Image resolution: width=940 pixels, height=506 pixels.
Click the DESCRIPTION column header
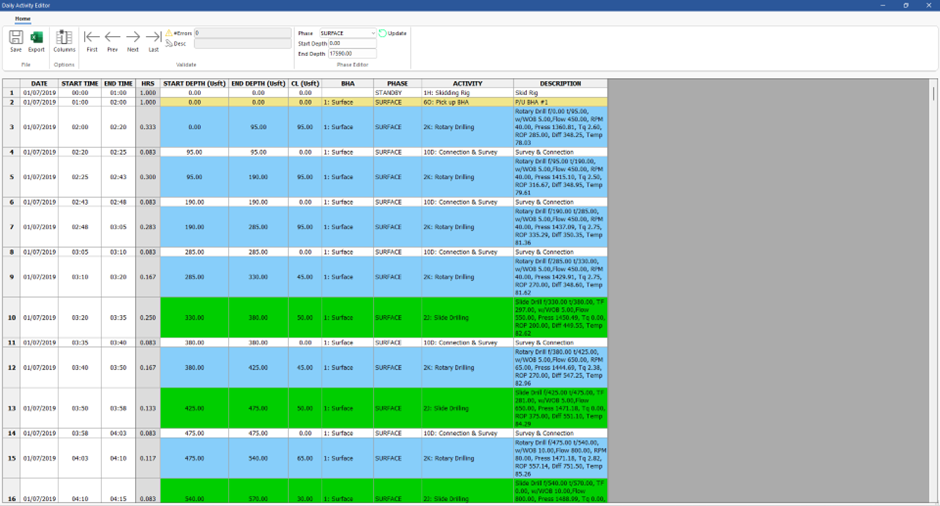(x=560, y=84)
